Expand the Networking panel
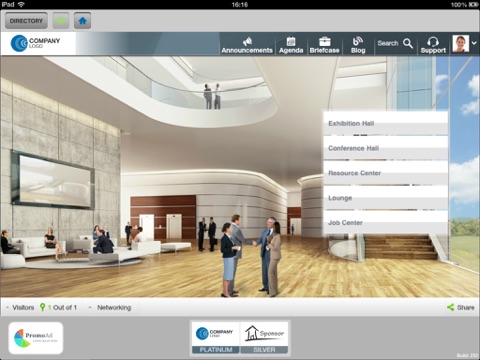Image resolution: width=480 pixels, height=360 pixels. (110, 307)
